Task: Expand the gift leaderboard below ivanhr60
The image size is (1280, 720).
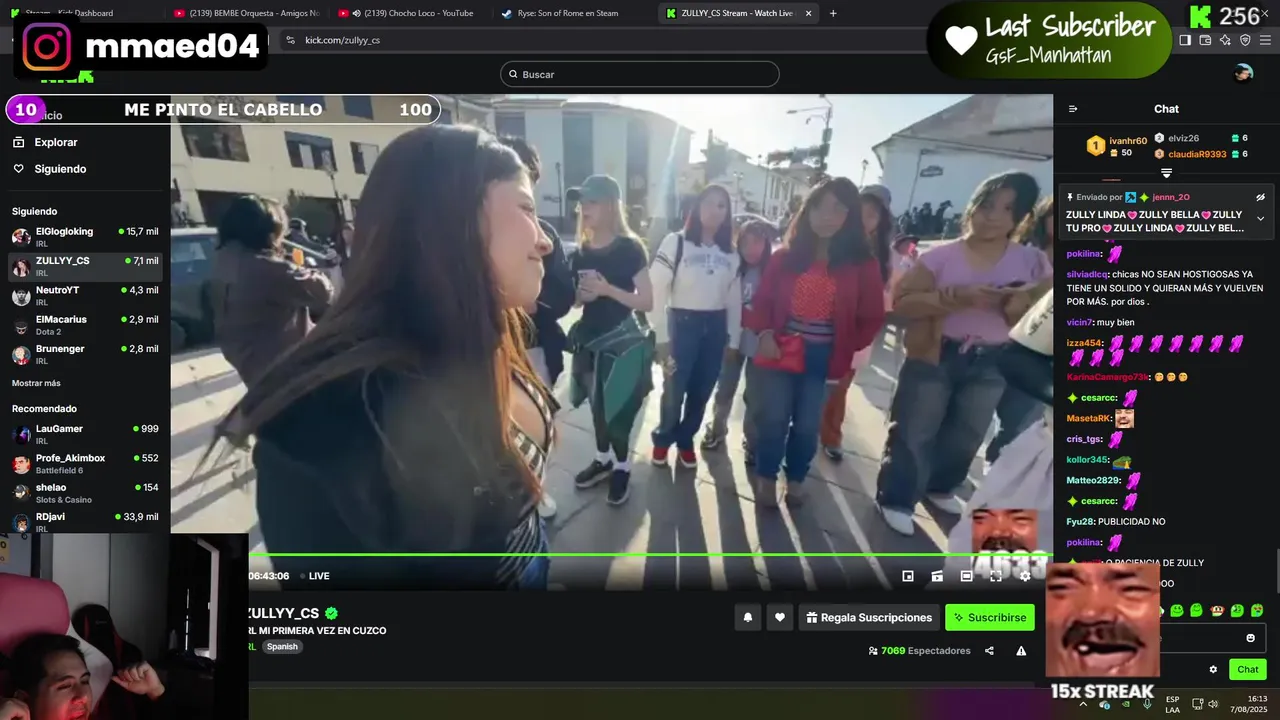Action: pos(1166,174)
